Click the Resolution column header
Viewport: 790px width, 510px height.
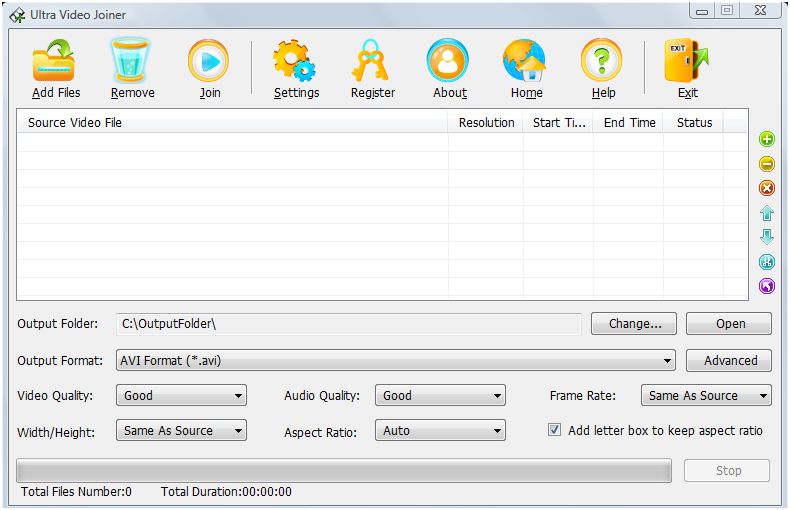pyautogui.click(x=486, y=122)
